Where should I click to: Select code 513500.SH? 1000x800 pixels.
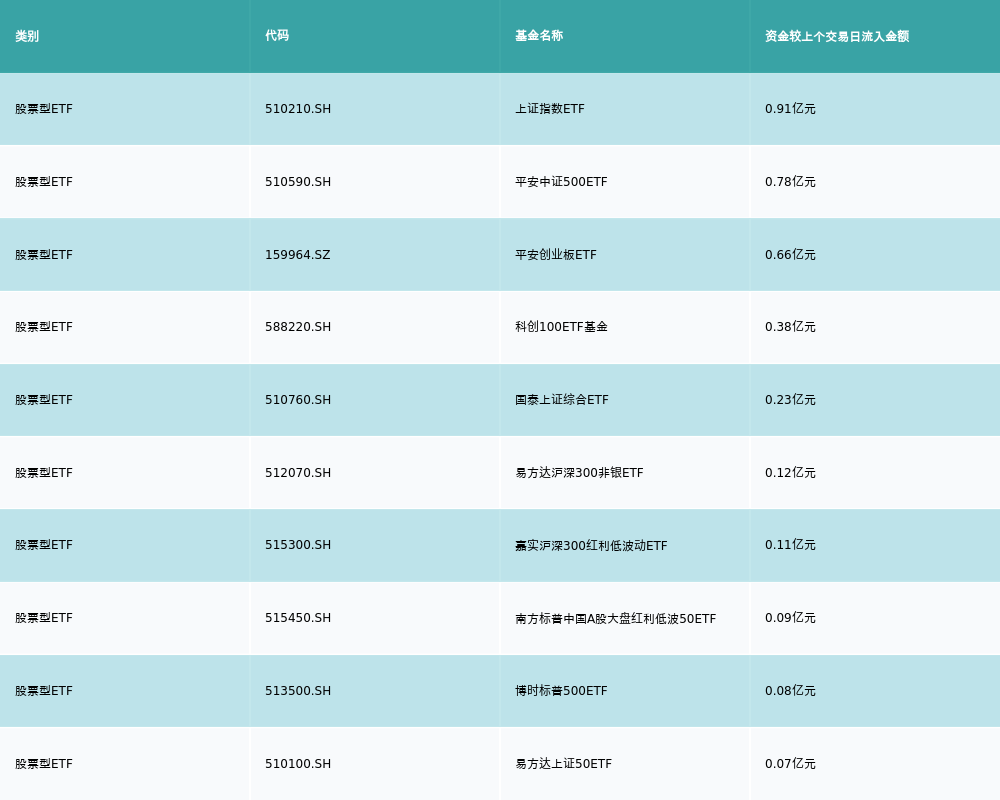pos(298,691)
